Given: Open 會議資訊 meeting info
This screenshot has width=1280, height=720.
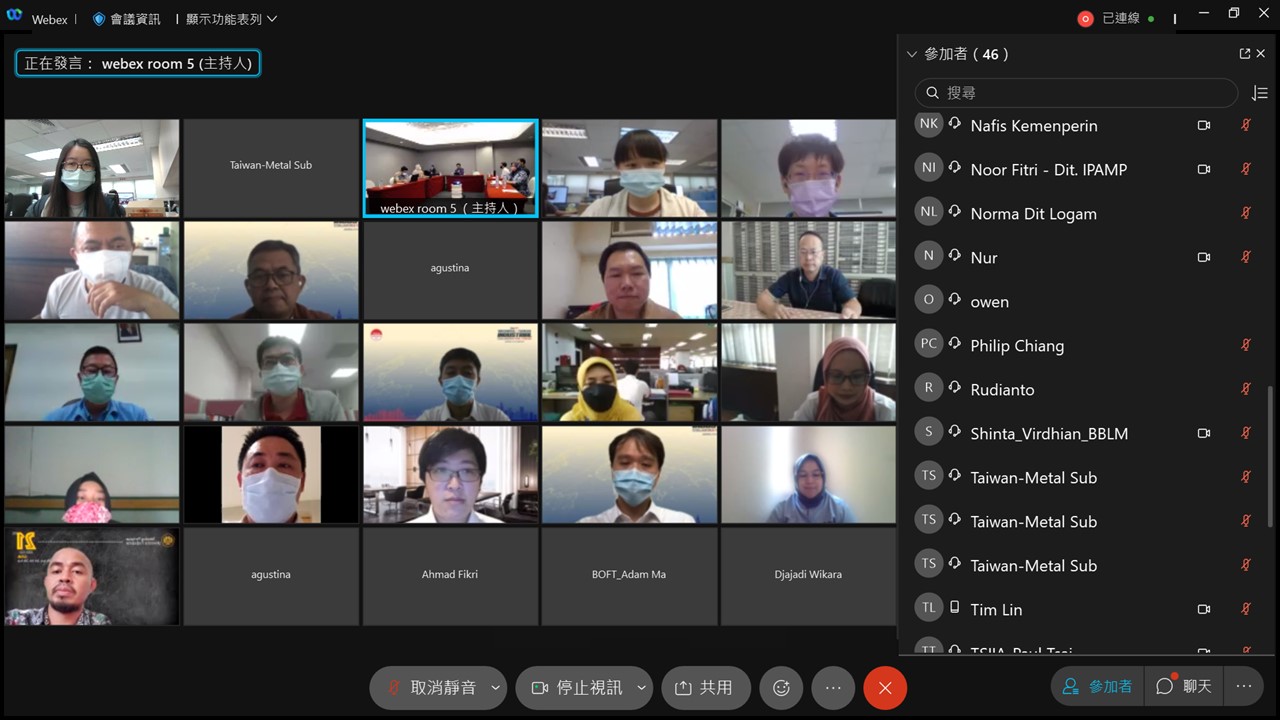Looking at the screenshot, I should click(127, 19).
